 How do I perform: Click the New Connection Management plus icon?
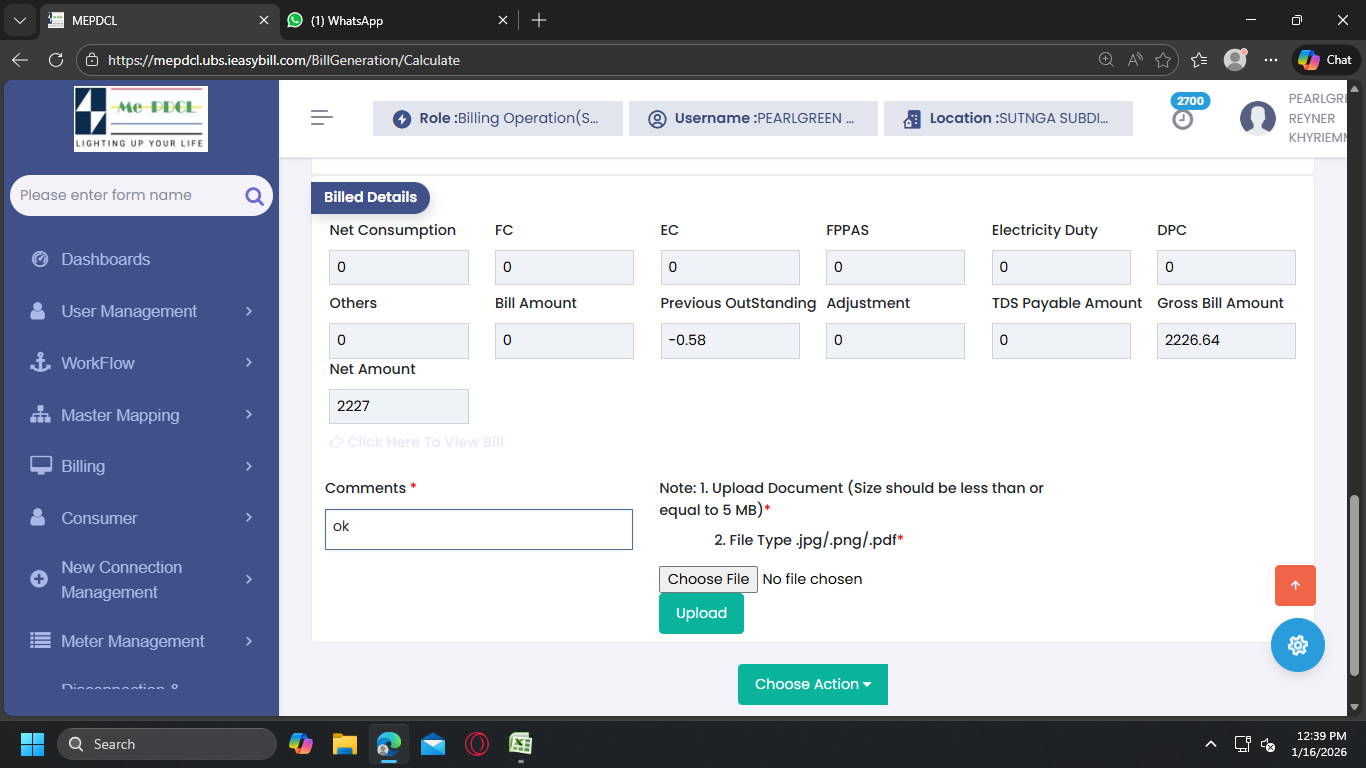point(39,579)
